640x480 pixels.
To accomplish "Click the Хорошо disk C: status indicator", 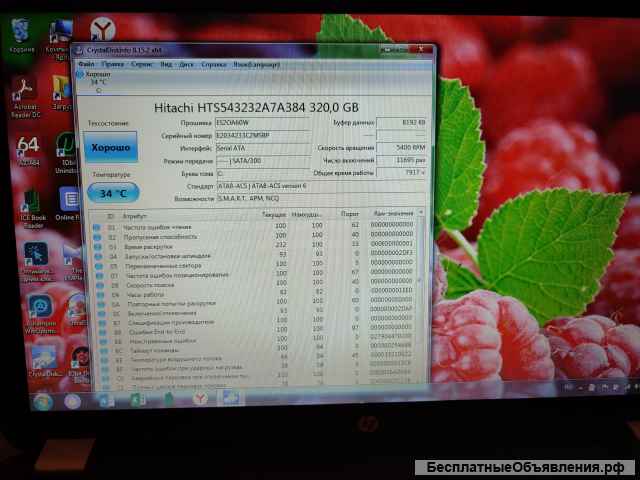I will click(x=93, y=82).
